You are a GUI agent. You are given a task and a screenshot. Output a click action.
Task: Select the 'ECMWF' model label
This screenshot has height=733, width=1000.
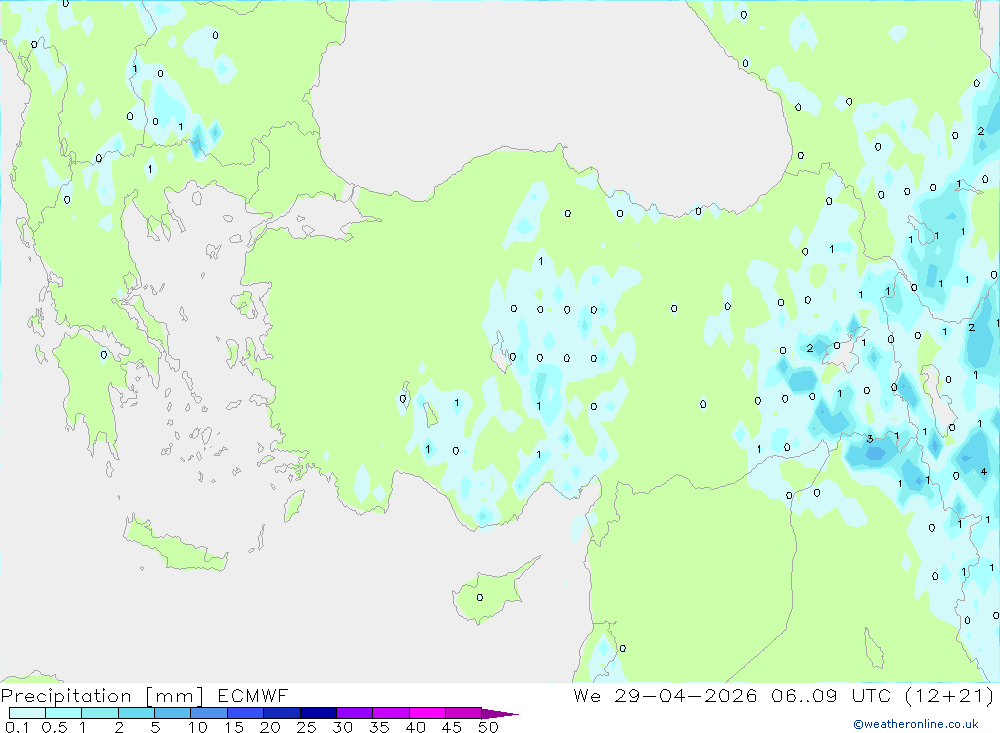click(x=253, y=696)
